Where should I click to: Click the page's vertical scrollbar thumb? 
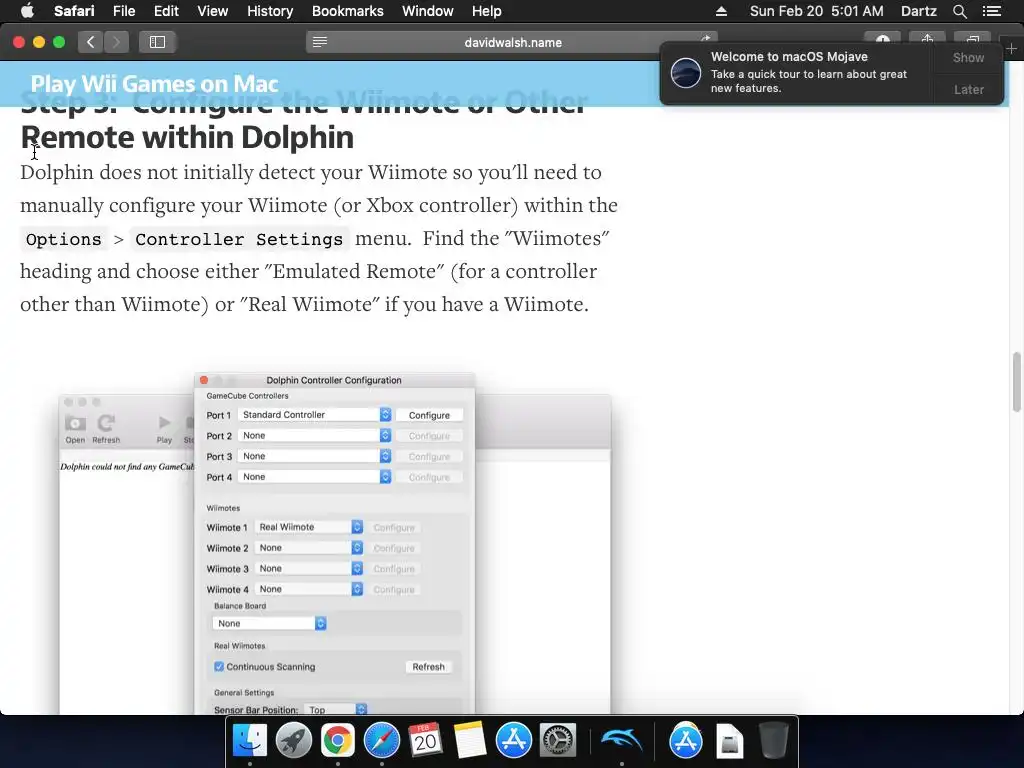coord(1016,382)
